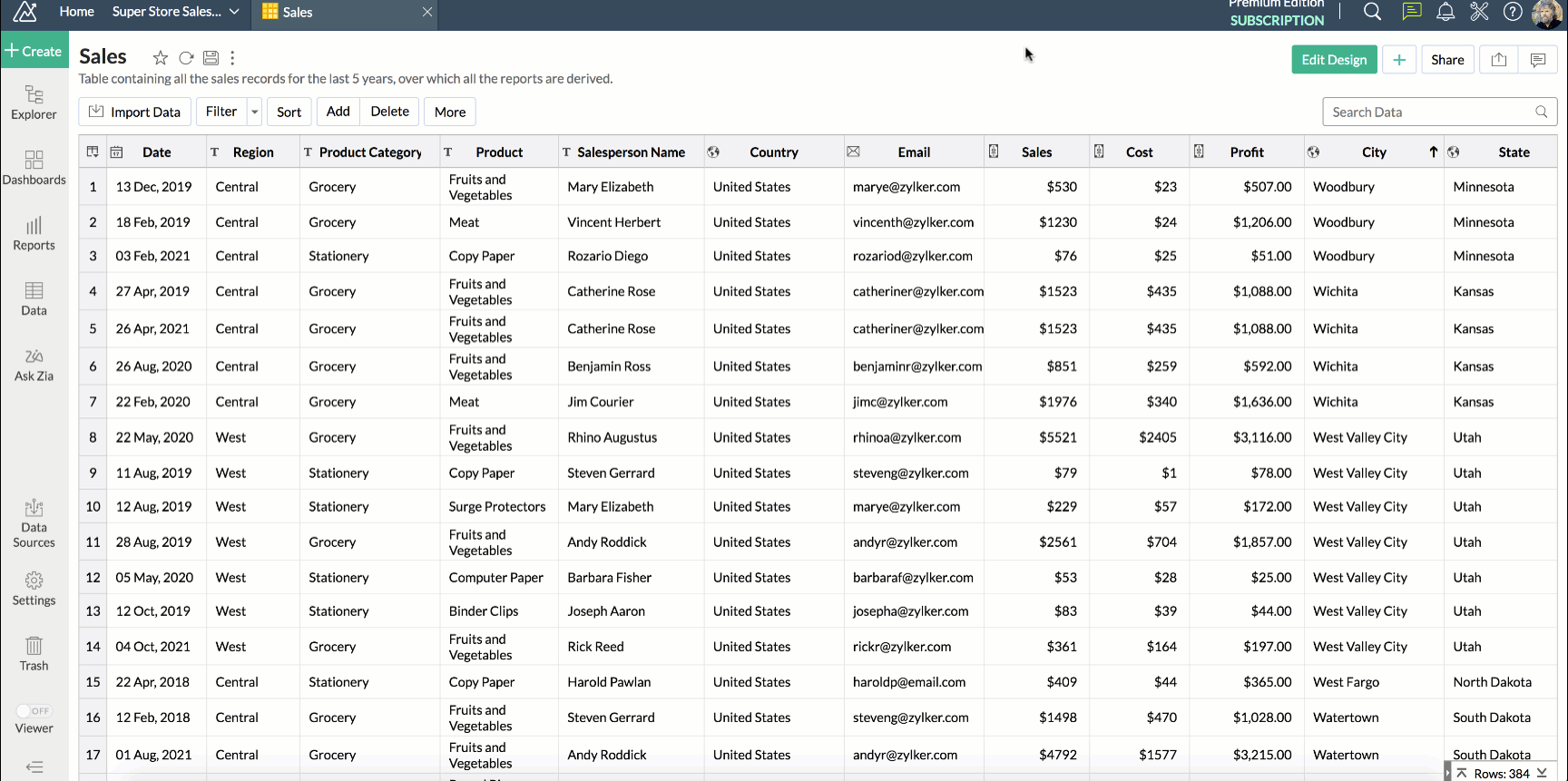Open the tools icon in header
Image resolution: width=1568 pixels, height=781 pixels.
[1479, 12]
